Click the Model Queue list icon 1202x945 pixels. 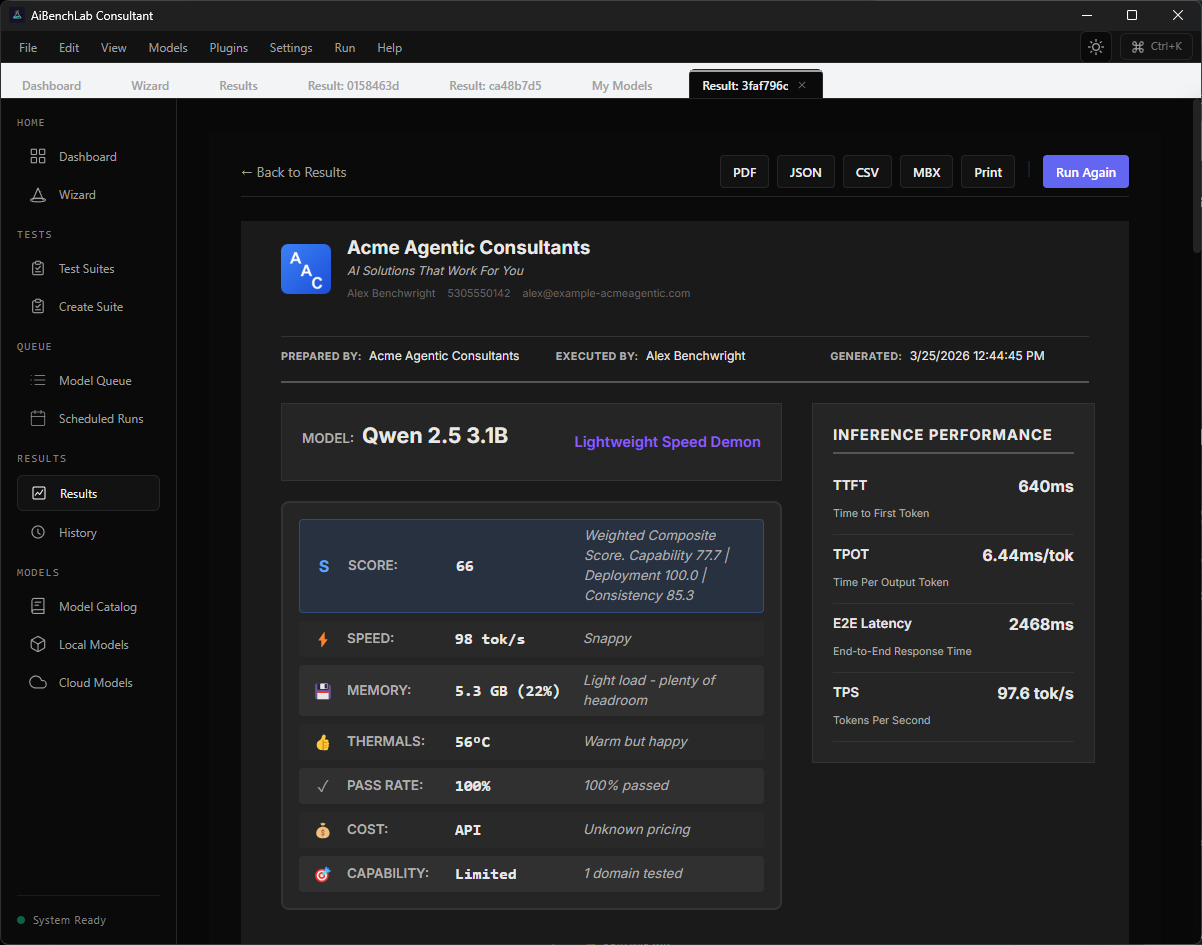38,380
